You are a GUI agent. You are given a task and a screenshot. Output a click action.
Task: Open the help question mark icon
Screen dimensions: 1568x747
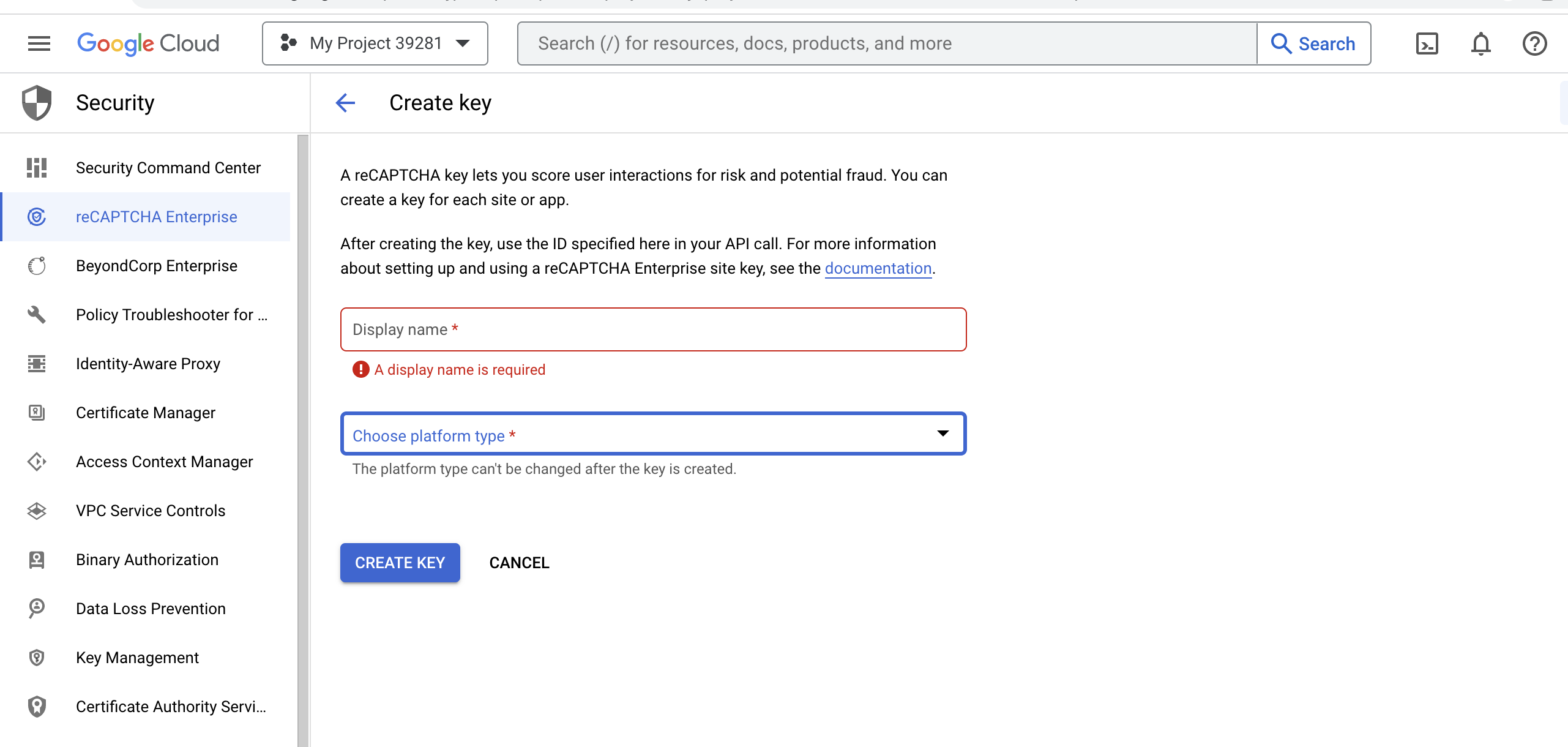(1534, 43)
